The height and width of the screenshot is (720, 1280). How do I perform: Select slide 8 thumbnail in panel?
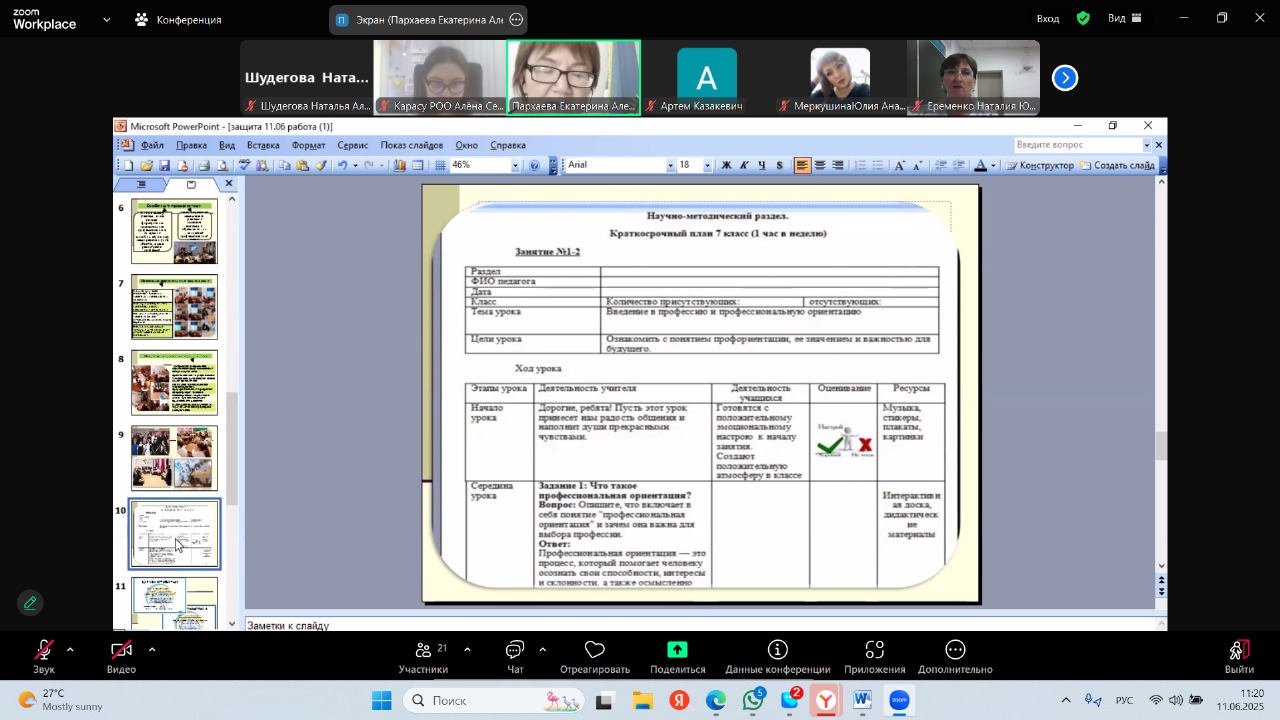click(174, 383)
